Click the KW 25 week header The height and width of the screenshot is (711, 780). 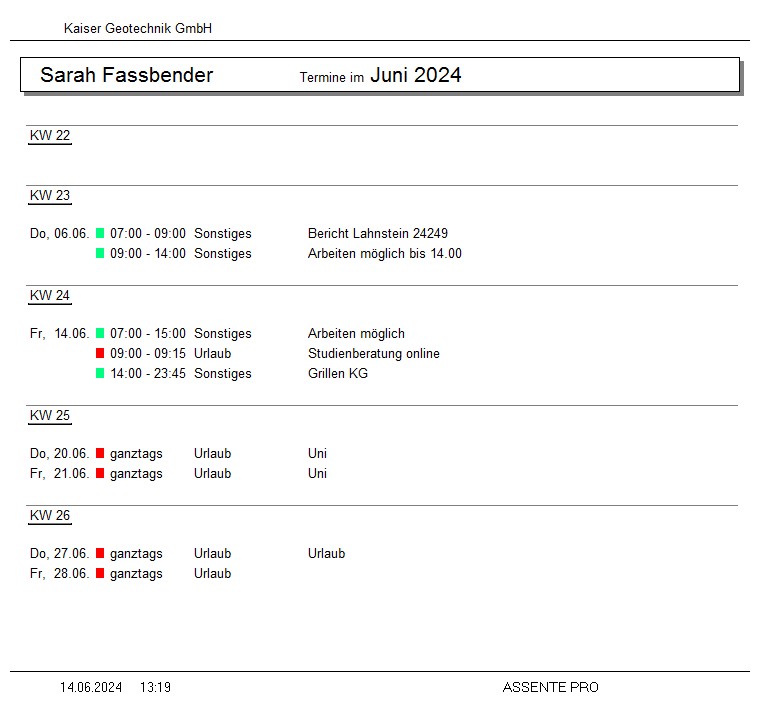50,416
